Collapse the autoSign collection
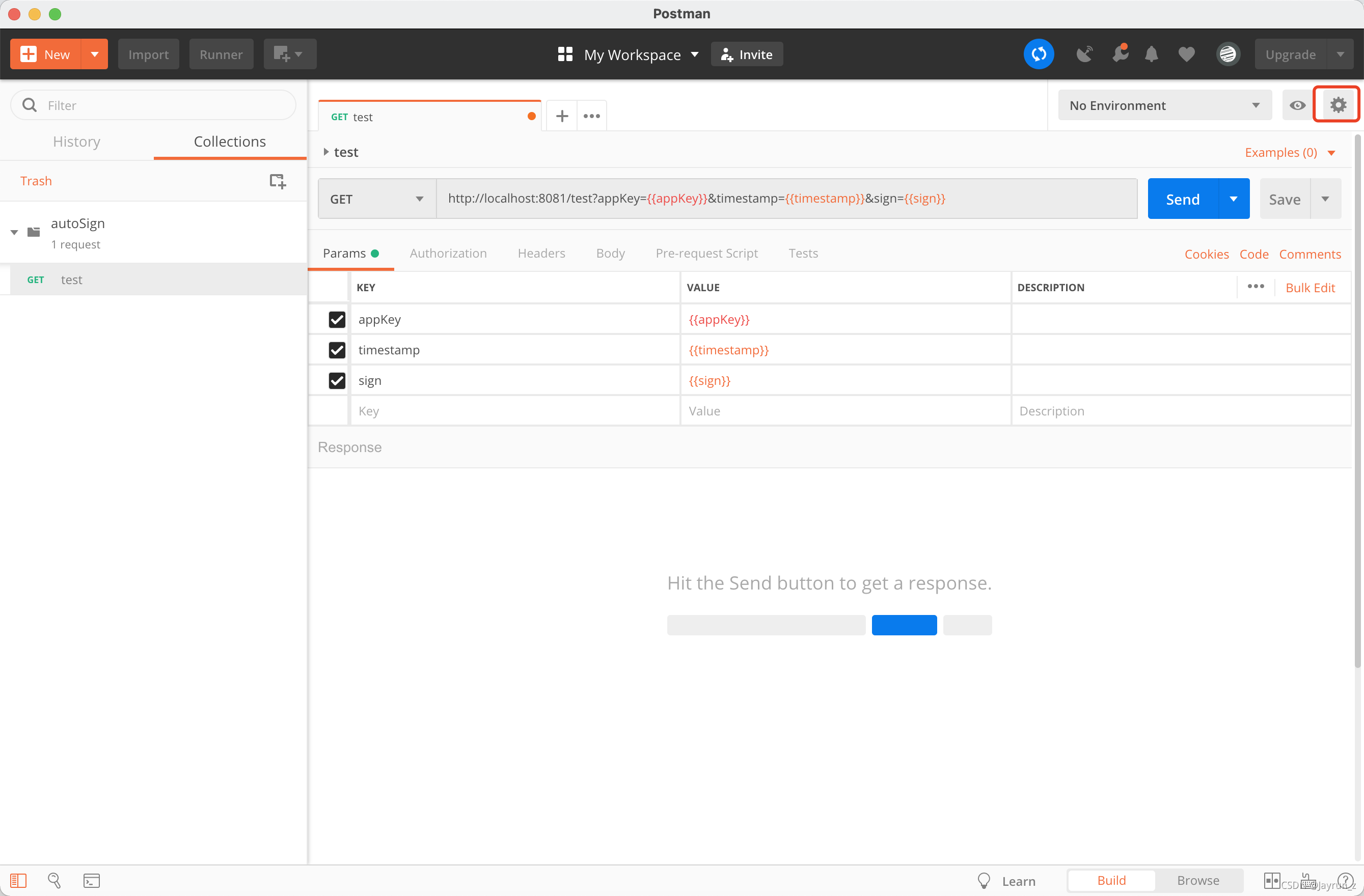Viewport: 1364px width, 896px height. pyautogui.click(x=14, y=232)
